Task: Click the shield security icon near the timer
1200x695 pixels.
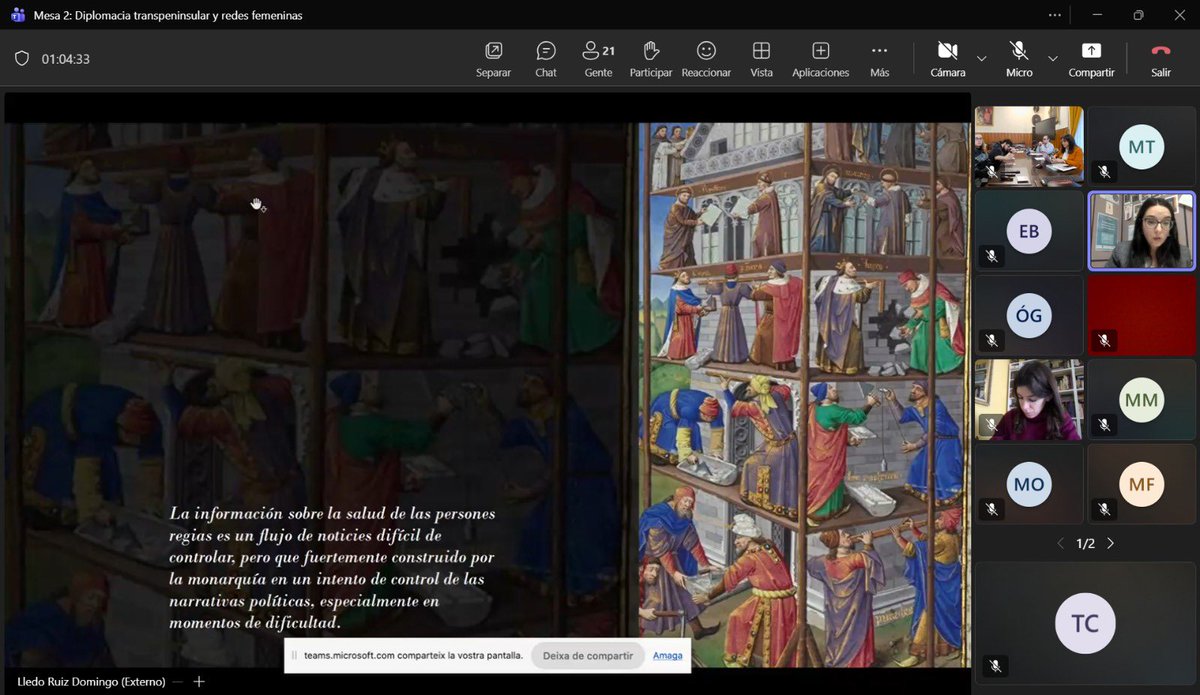Action: (22, 59)
